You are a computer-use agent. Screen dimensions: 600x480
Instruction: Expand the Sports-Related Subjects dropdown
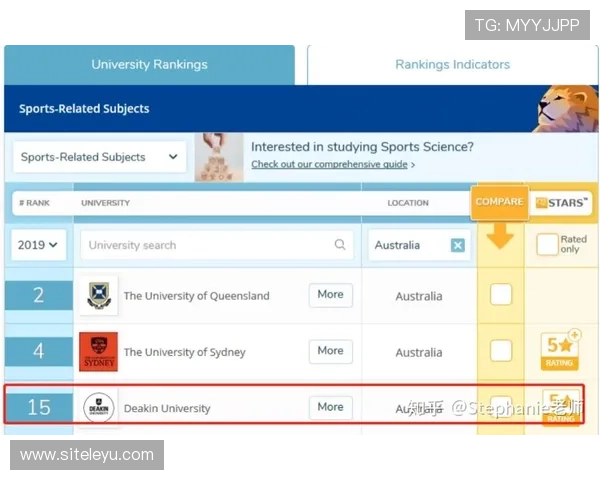[99, 157]
